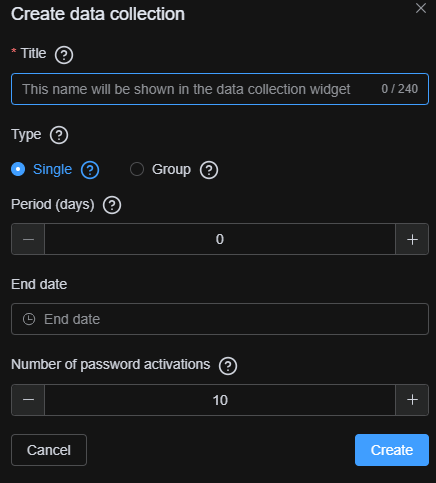This screenshot has height=483, width=436.
Task: Click the 0 / 240 character counter
Action: [399, 89]
